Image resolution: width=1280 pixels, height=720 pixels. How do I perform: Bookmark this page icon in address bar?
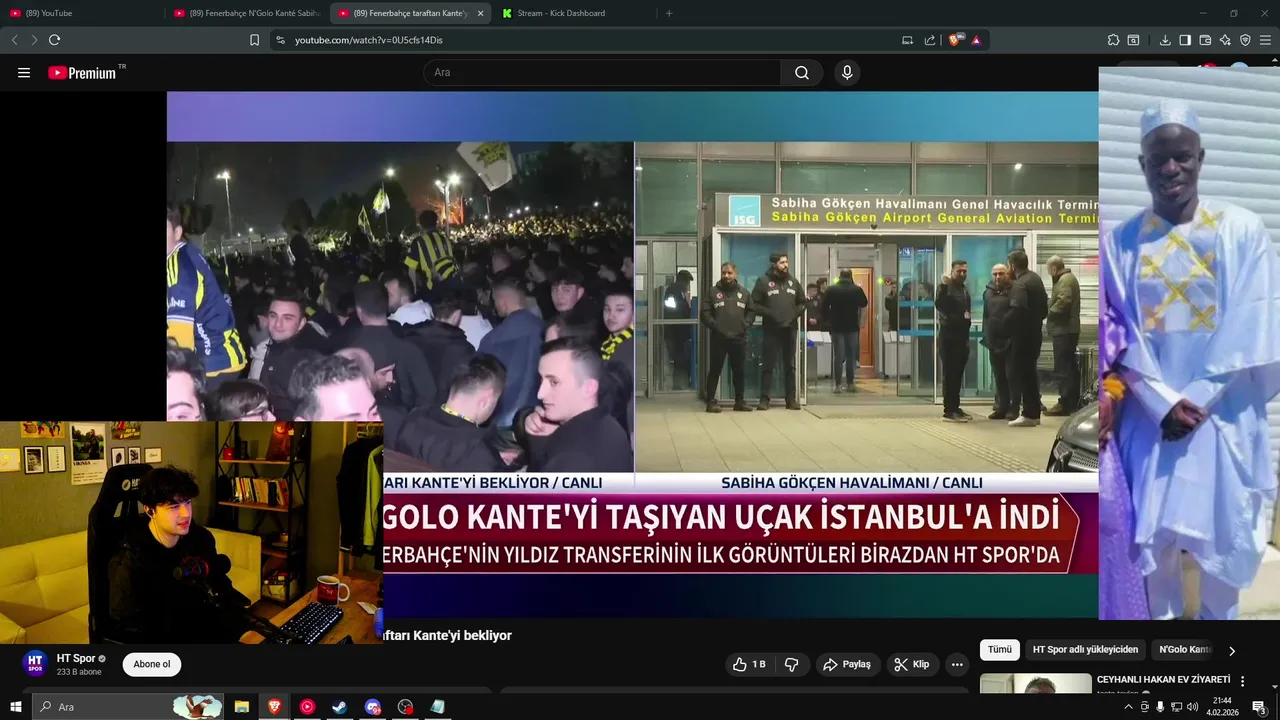tap(254, 40)
